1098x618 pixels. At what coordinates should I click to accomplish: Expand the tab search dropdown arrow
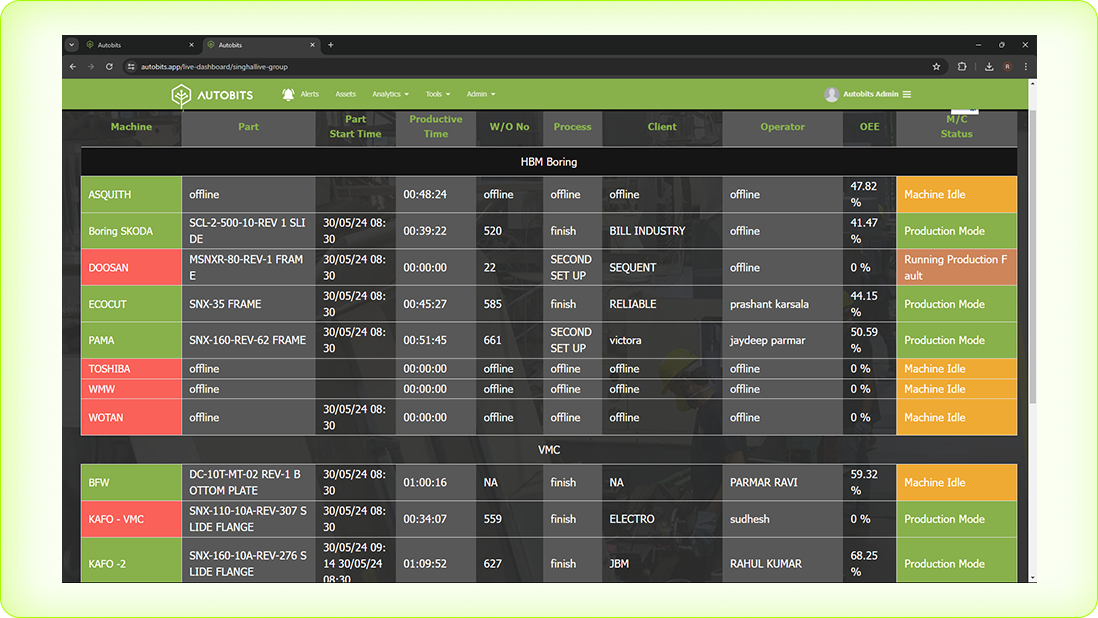71,45
